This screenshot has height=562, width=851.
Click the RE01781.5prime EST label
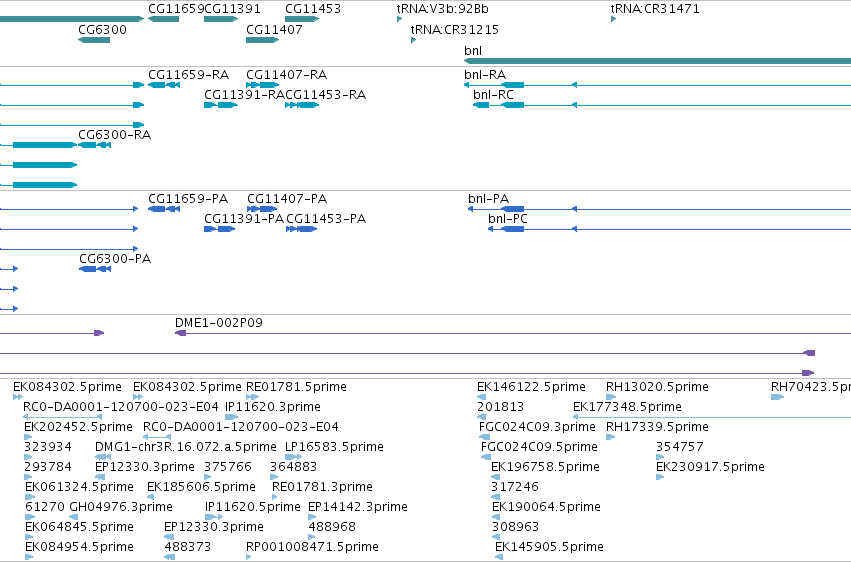coord(296,387)
